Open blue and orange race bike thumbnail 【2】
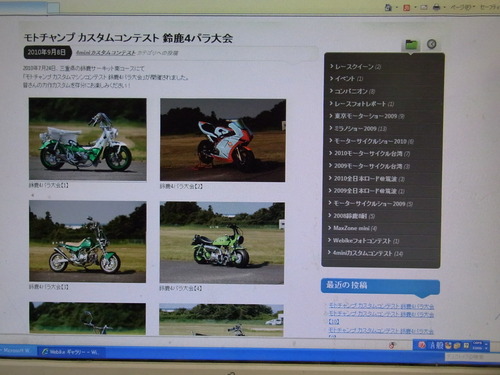500x375 pixels. (x=223, y=140)
